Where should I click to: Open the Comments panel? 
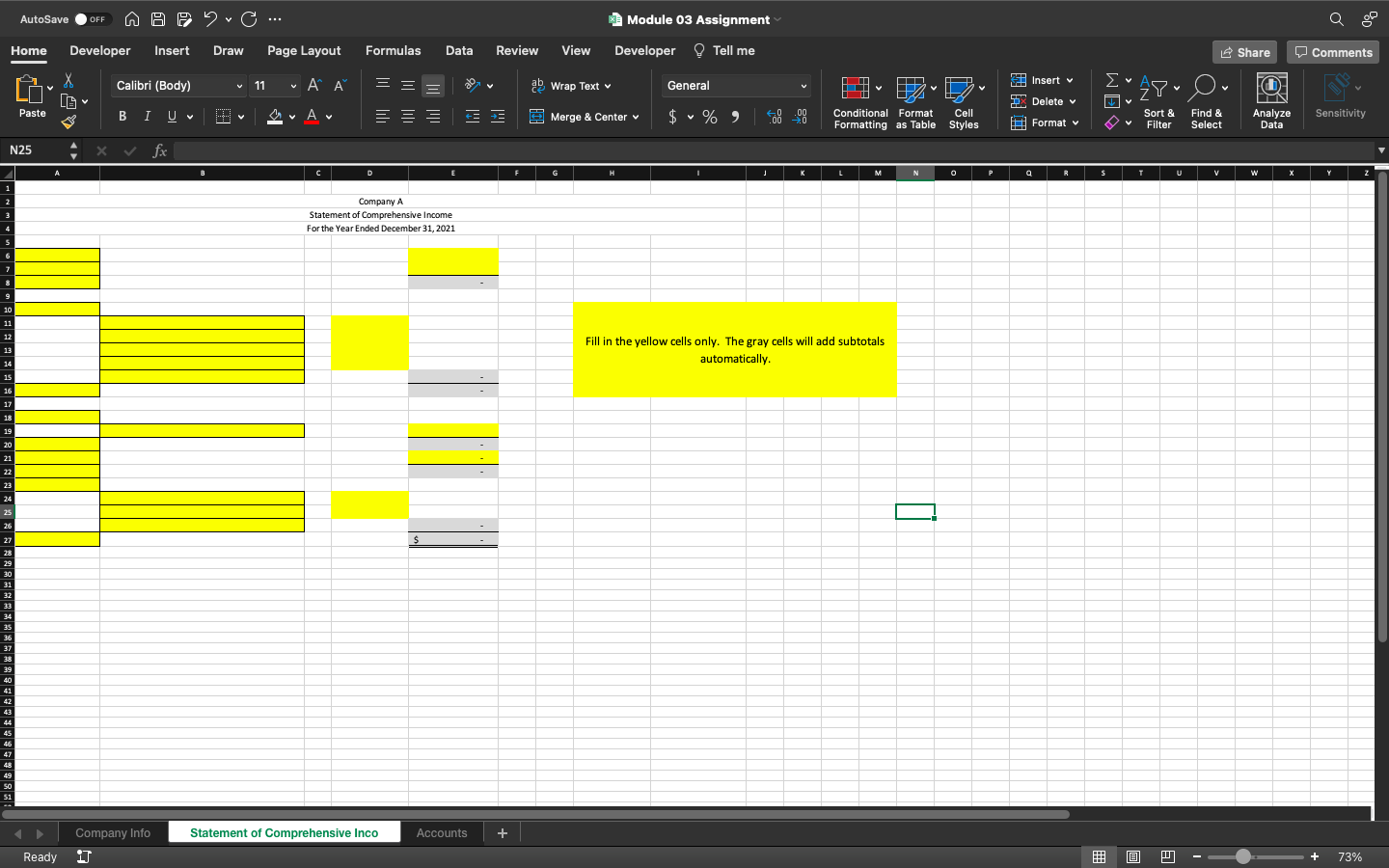[1333, 52]
